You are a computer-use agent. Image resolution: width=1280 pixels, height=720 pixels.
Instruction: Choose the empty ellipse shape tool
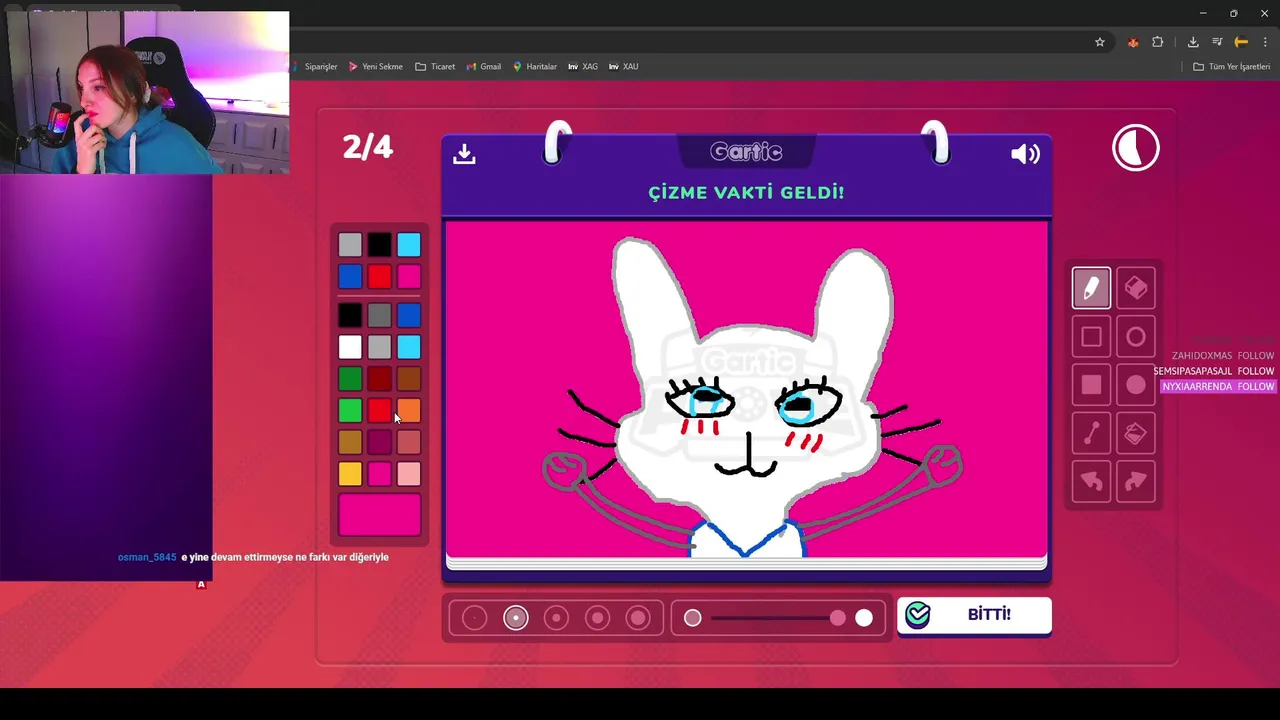(1136, 337)
